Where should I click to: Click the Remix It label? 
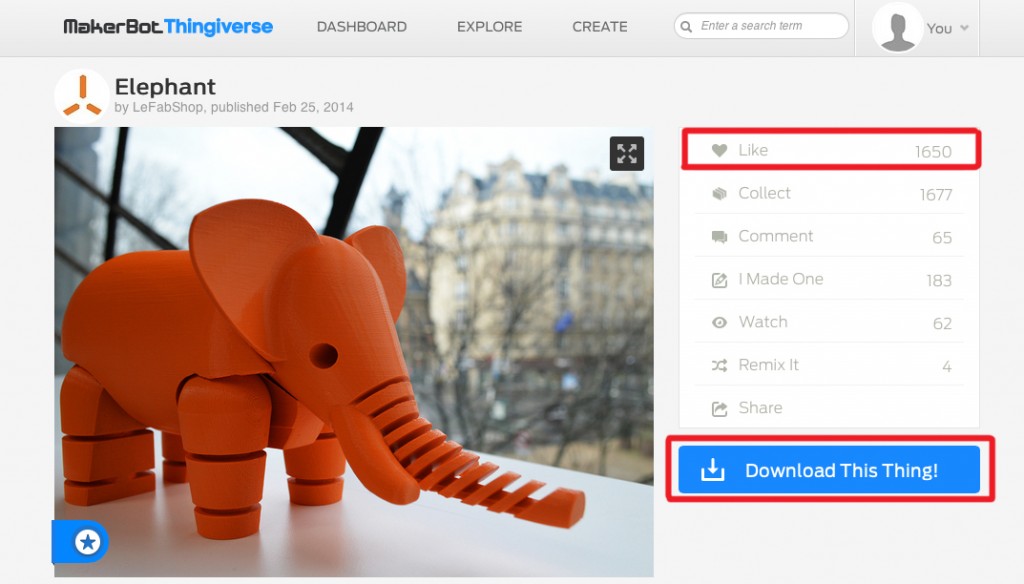pos(769,365)
